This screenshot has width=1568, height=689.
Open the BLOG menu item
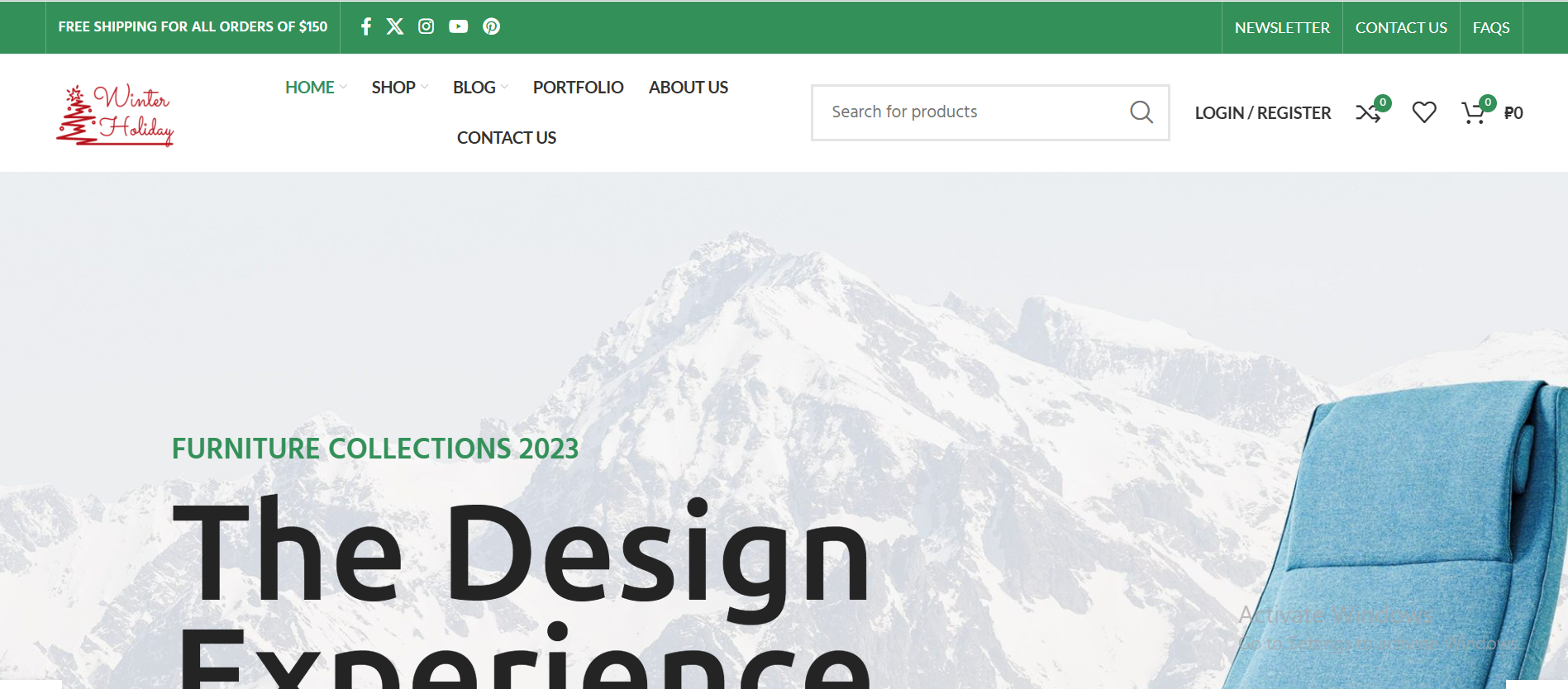(474, 87)
